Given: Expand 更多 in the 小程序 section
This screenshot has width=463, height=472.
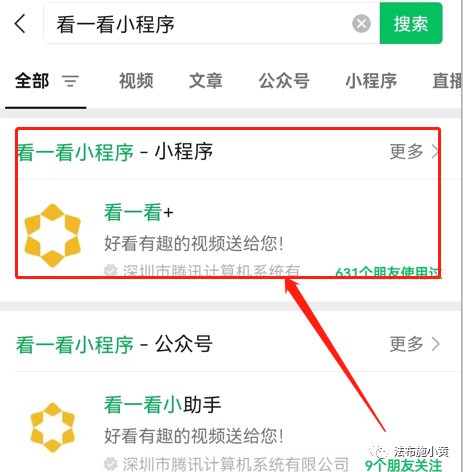Looking at the screenshot, I should (415, 152).
